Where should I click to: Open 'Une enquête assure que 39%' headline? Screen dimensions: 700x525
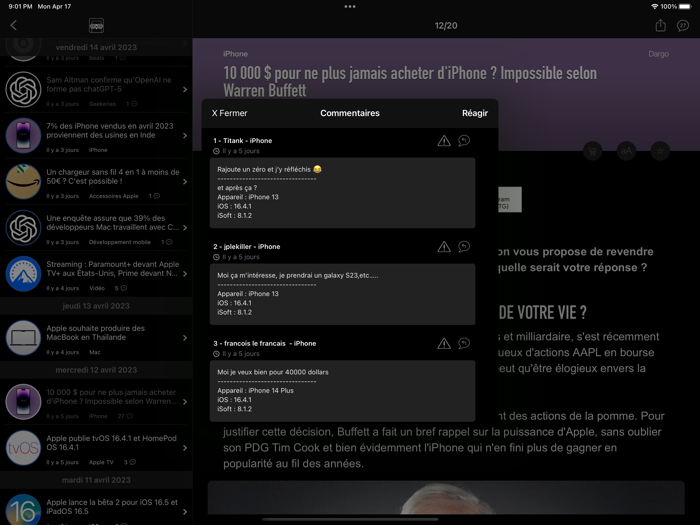pyautogui.click(x=112, y=223)
